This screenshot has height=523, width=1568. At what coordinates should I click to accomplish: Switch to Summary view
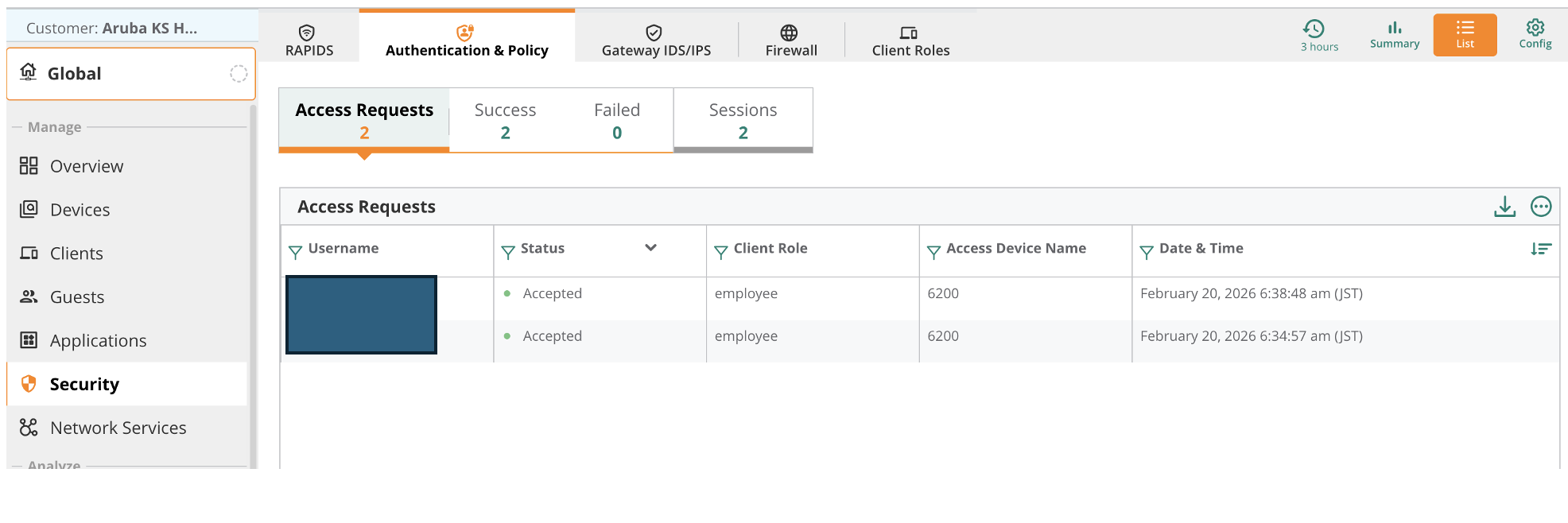coord(1395,36)
